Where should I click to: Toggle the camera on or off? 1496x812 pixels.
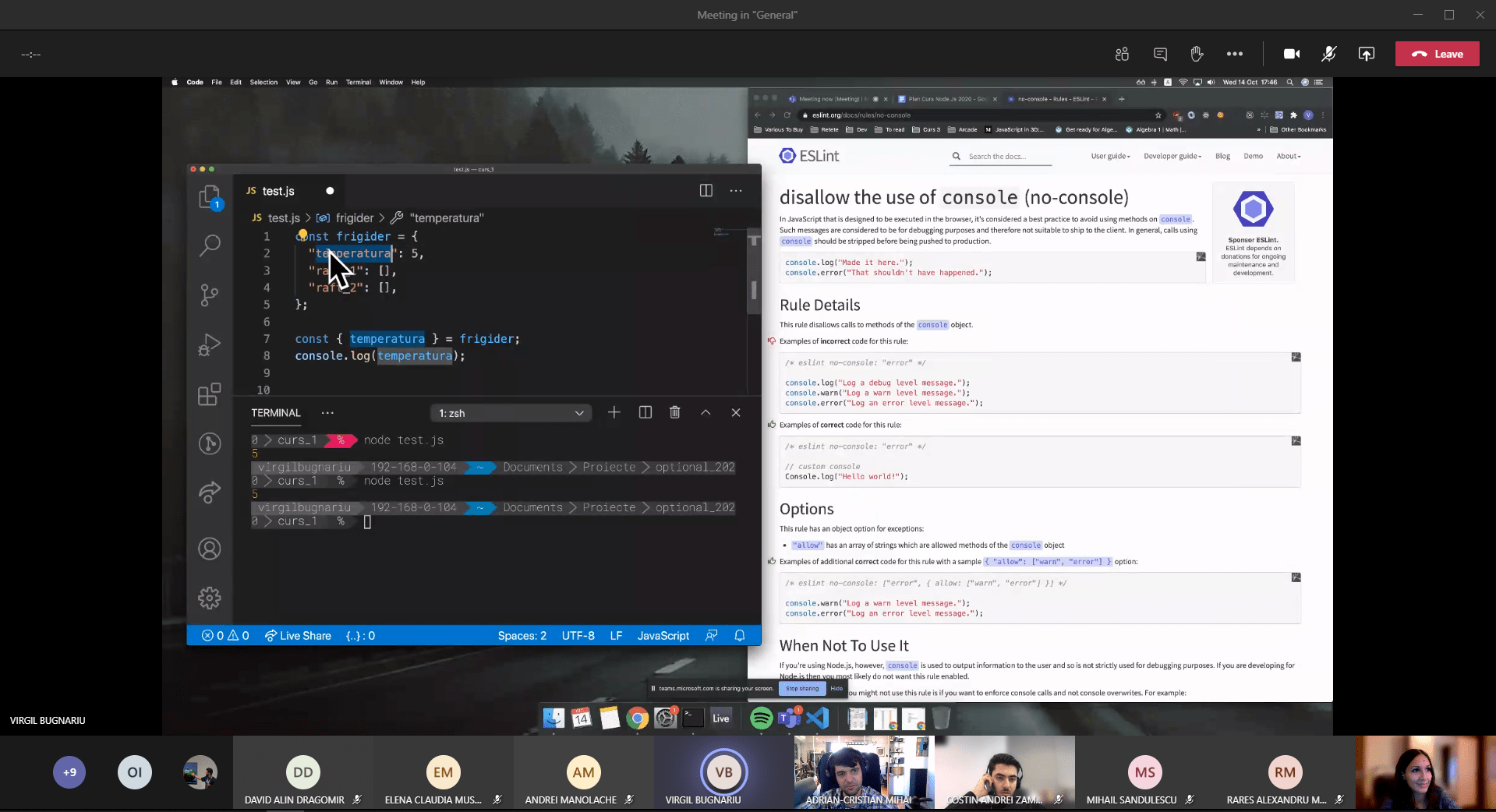[1292, 54]
